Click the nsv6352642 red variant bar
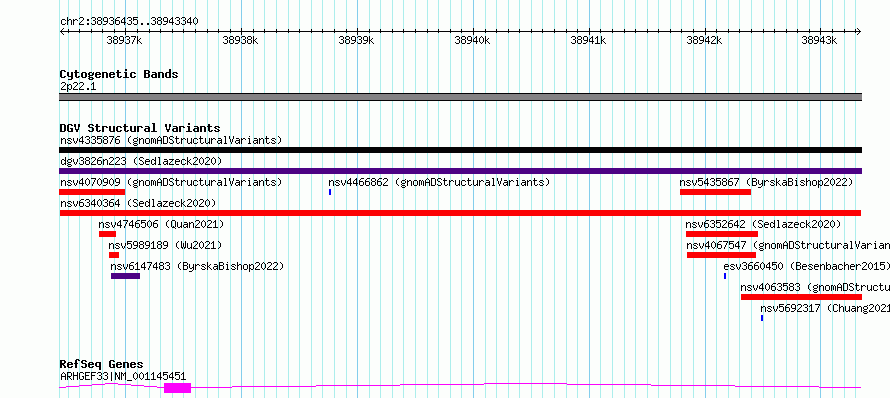The height and width of the screenshot is (398, 890). pos(722,234)
